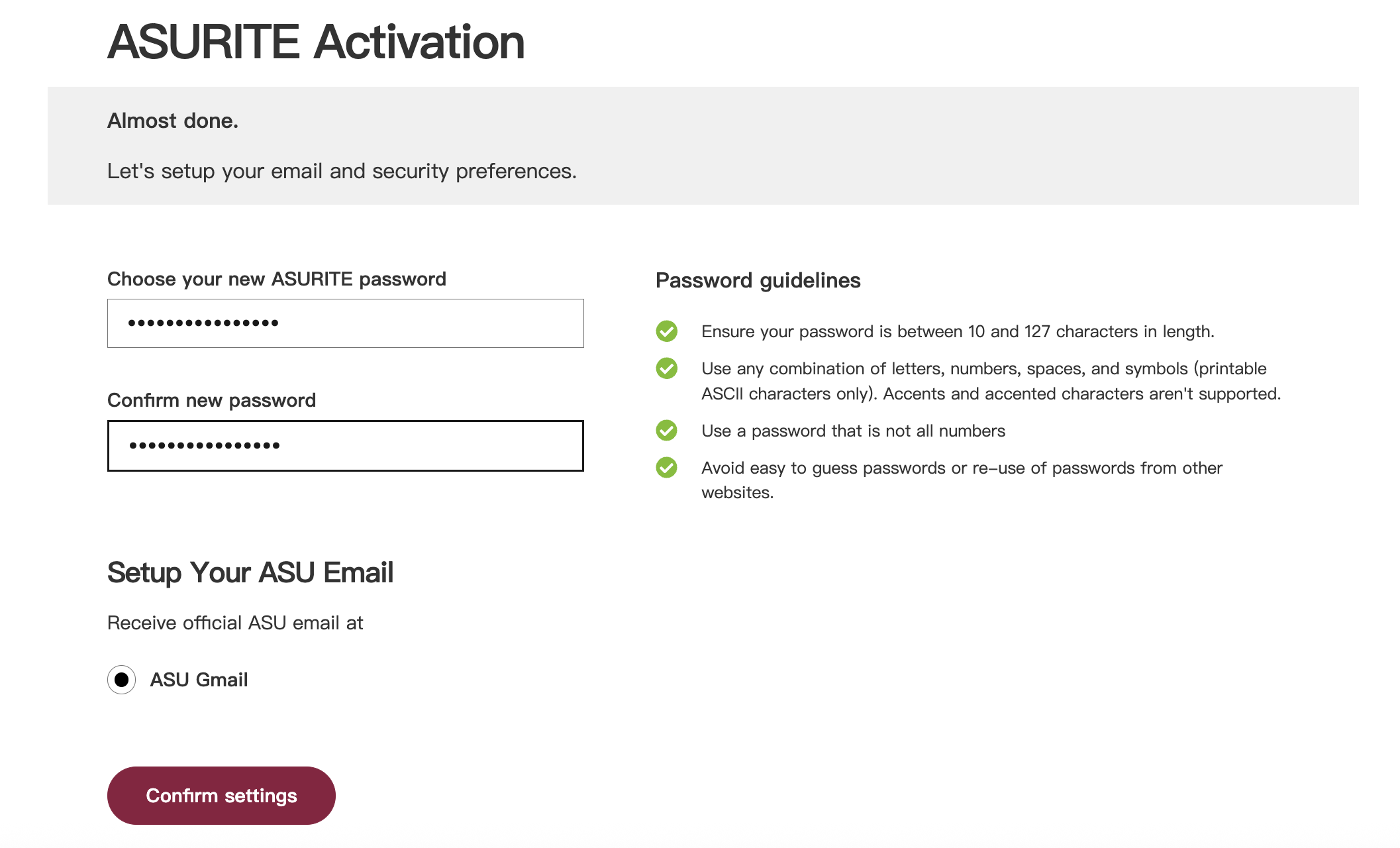The image size is (1400, 848).
Task: Click the "Avoid easy to guess passwords" text
Action: (961, 468)
